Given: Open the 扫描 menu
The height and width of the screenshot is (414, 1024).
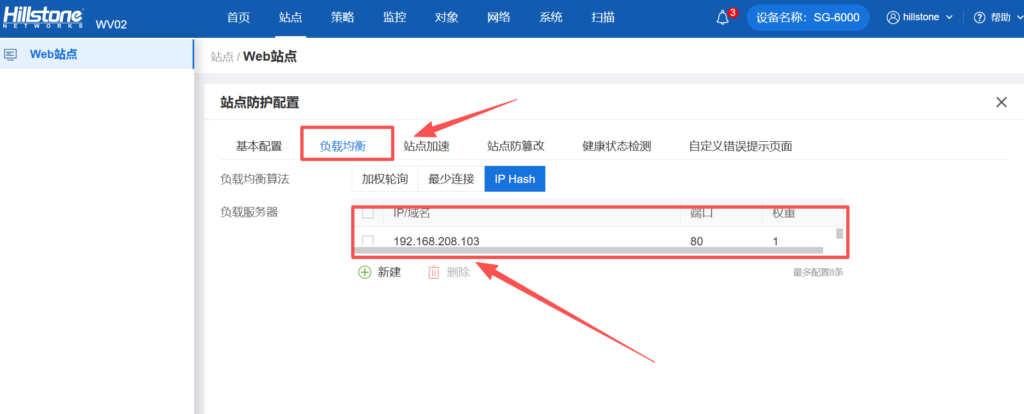Looking at the screenshot, I should (x=603, y=18).
